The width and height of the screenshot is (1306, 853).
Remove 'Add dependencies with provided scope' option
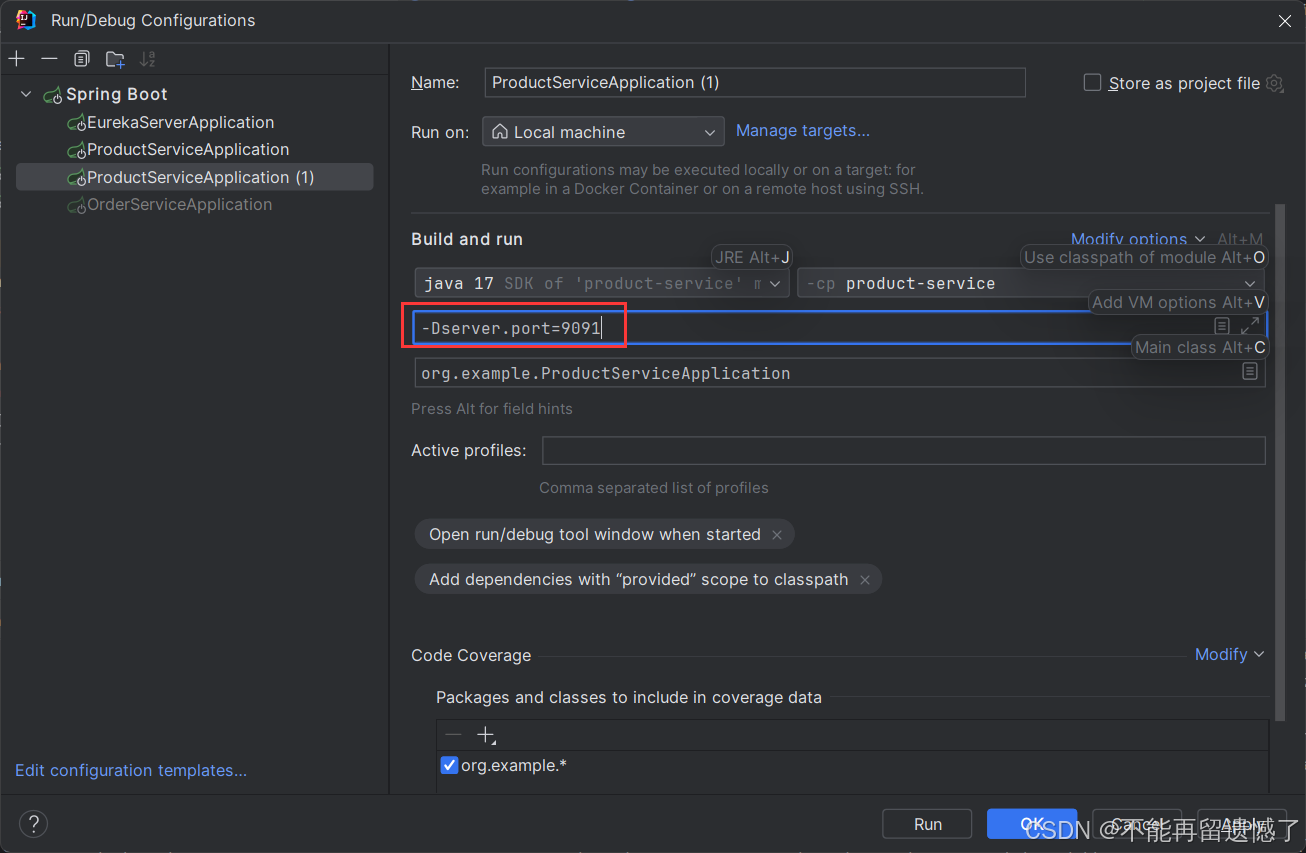point(865,580)
